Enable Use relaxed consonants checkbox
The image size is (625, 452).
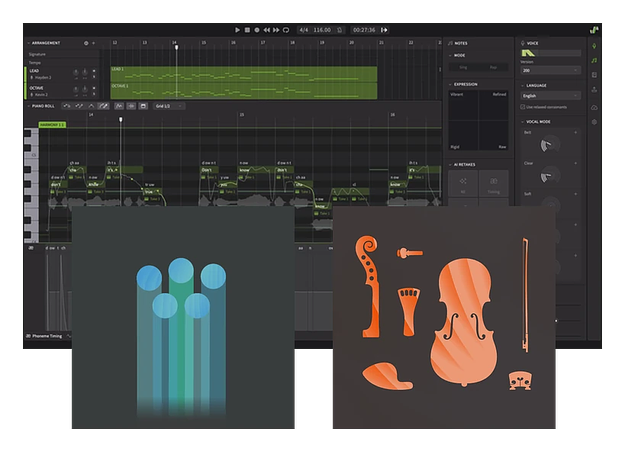(523, 107)
